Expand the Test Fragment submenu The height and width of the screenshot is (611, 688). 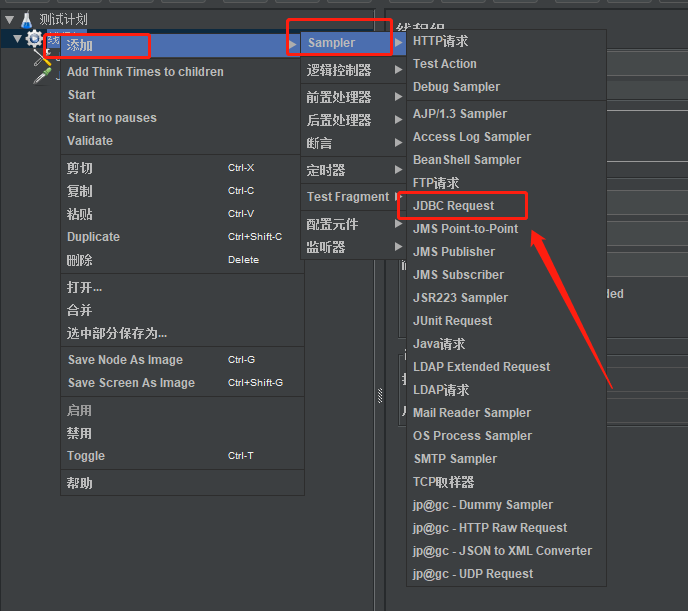(353, 197)
